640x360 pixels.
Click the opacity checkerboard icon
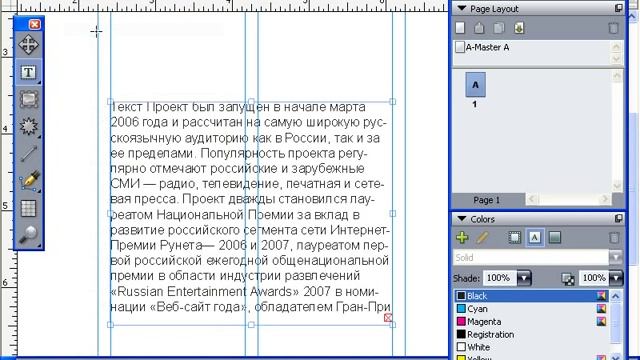click(x=568, y=279)
